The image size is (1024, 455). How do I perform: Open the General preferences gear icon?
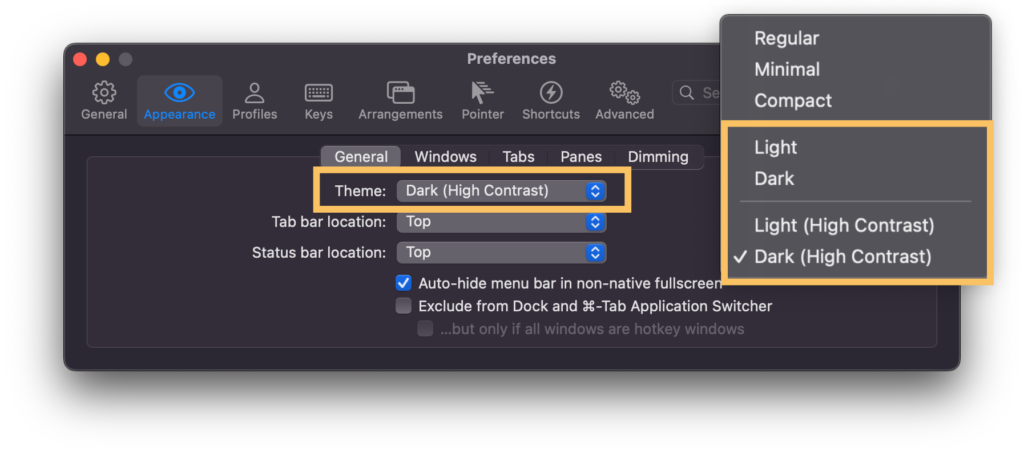click(104, 93)
